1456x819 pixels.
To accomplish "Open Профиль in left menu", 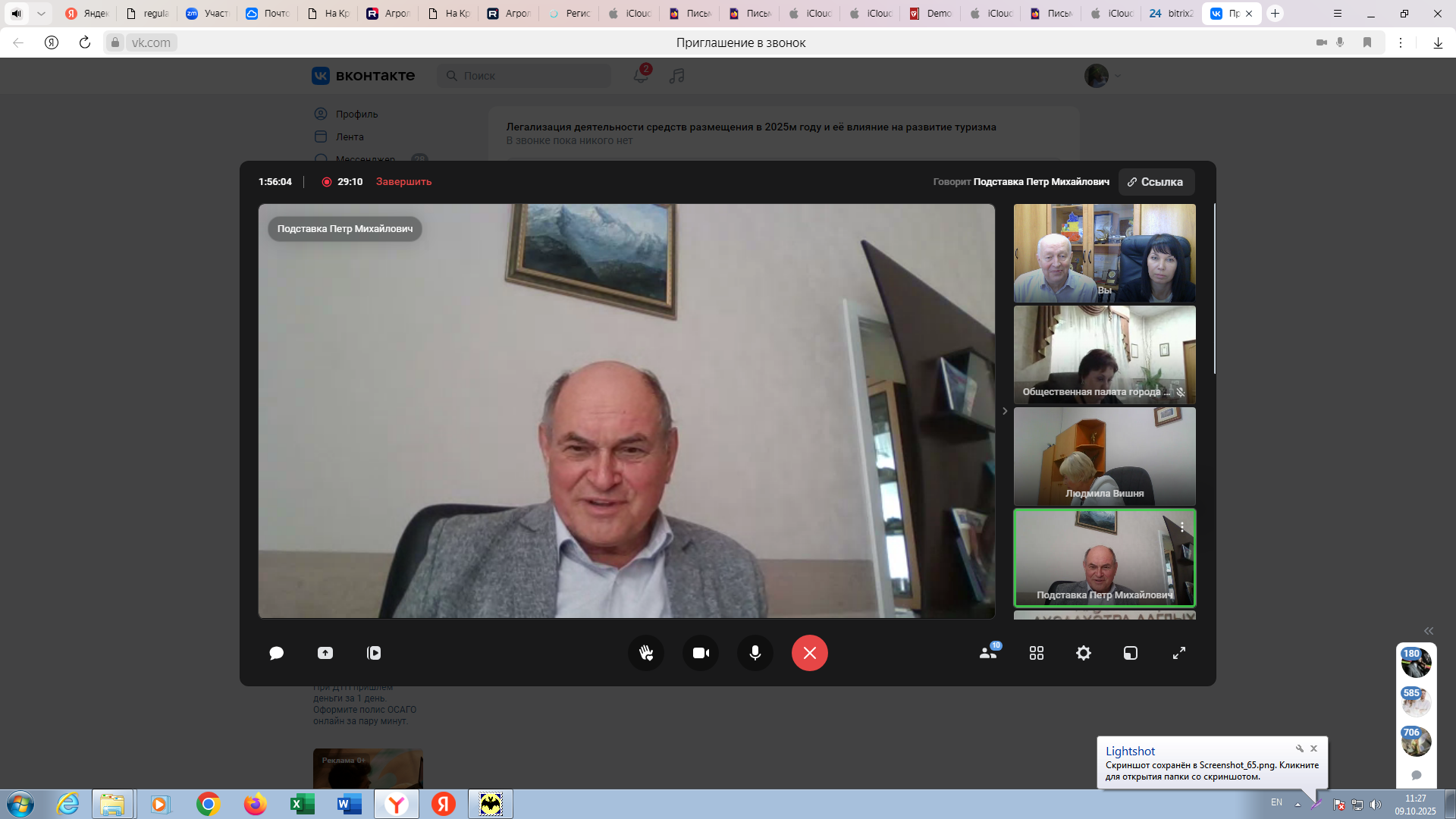I will pos(356,114).
